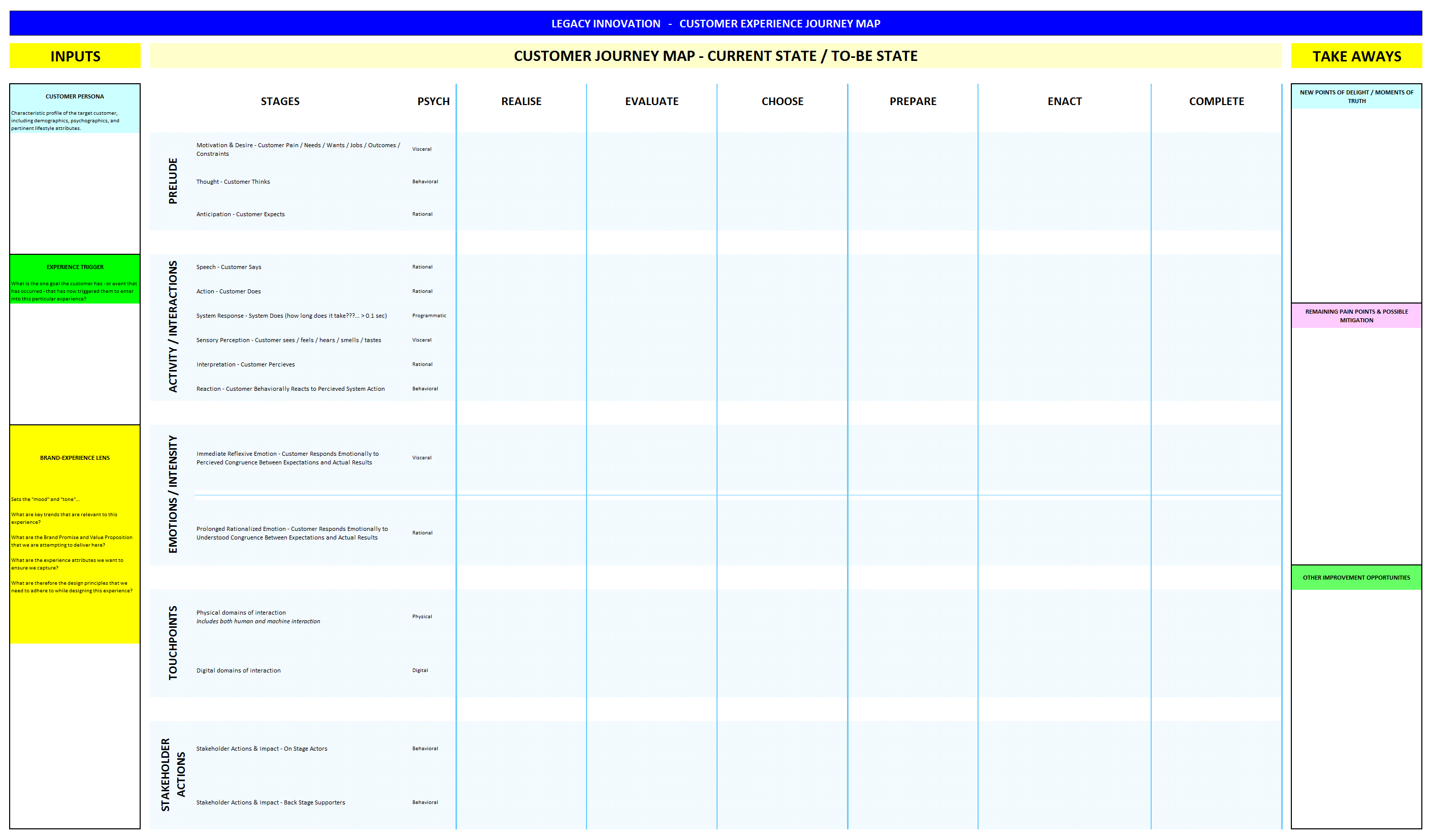1432x840 pixels.
Task: Select Digital domains of interaction row
Action: (x=302, y=670)
